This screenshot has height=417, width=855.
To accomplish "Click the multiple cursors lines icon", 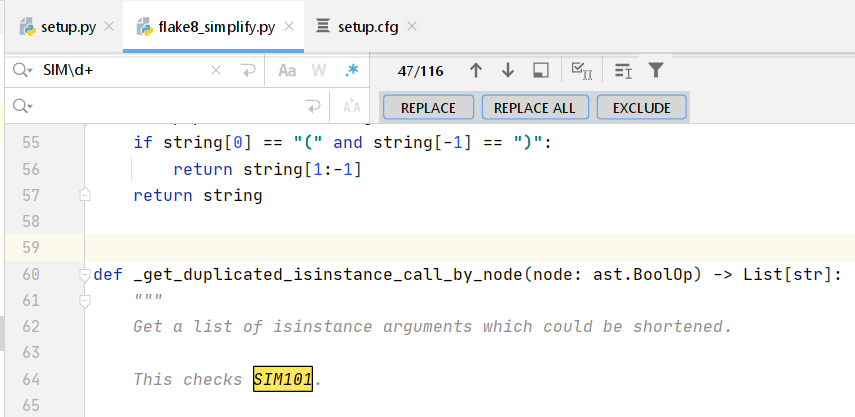I will (623, 70).
